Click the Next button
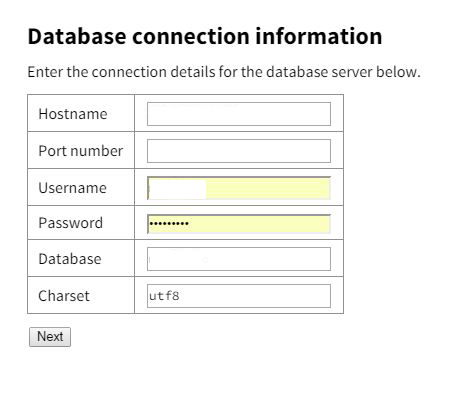 point(50,337)
